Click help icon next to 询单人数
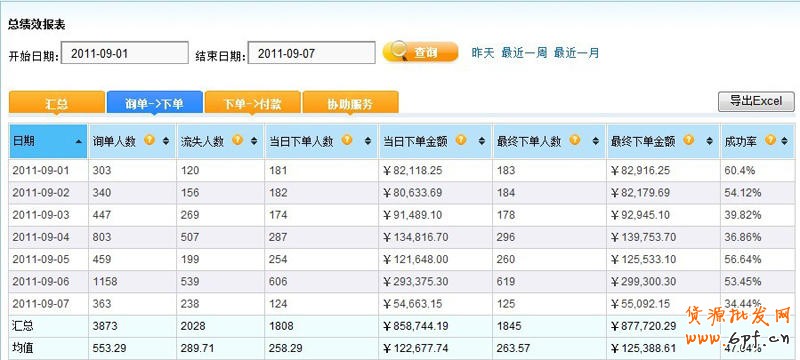The width and height of the screenshot is (800, 360). coord(149,139)
